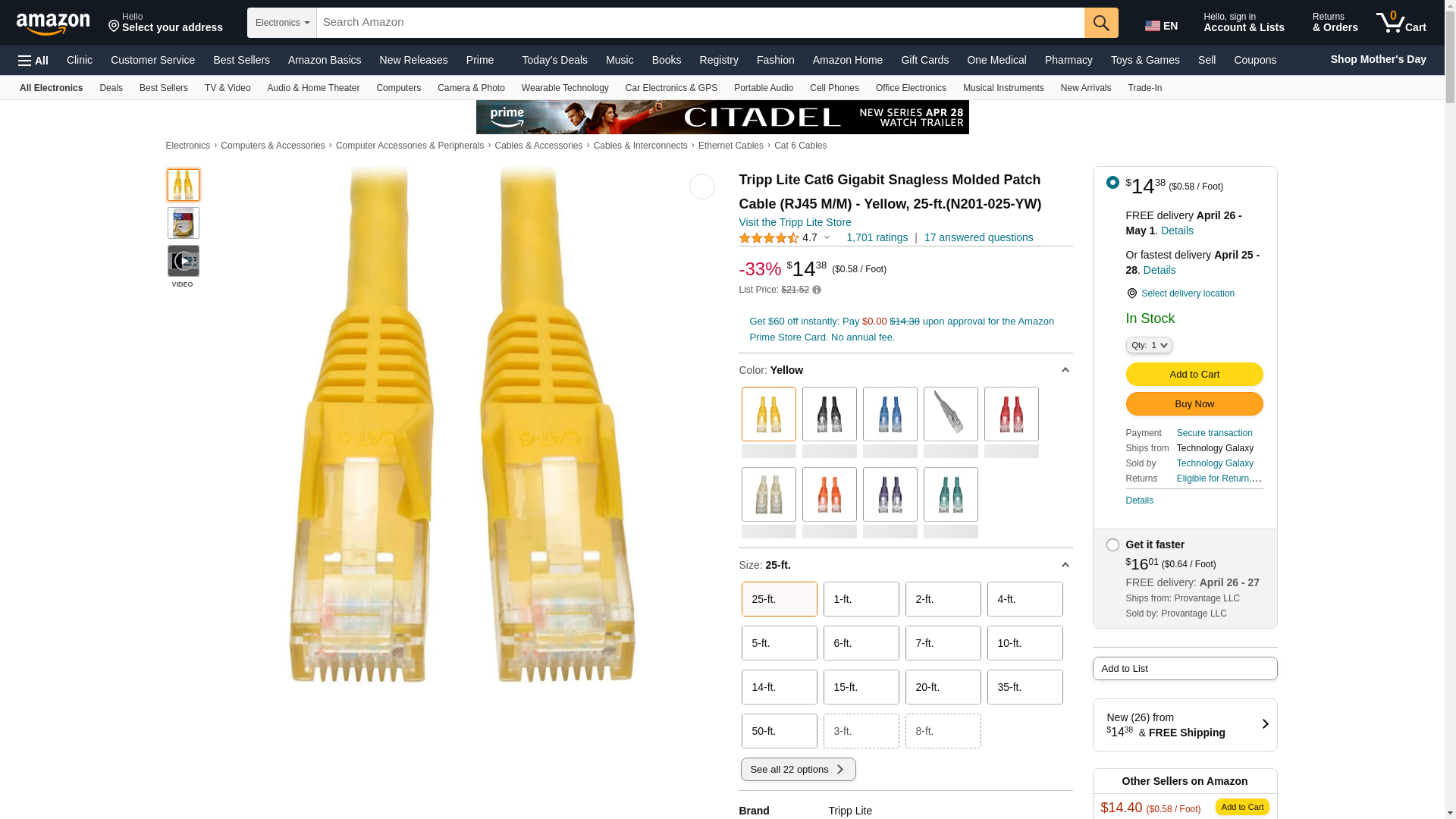Open the shopping cart icon
This screenshot has width=1456, height=819.
pos(1401,23)
